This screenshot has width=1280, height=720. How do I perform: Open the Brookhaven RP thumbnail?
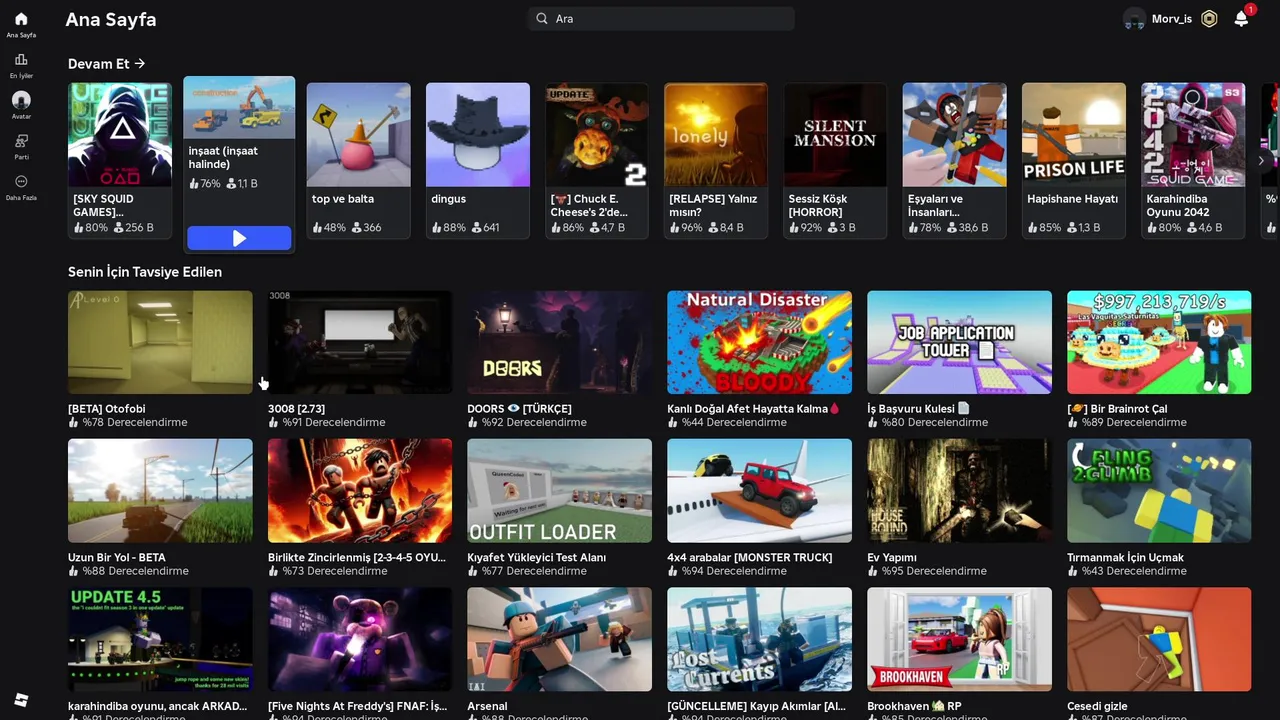pos(959,639)
